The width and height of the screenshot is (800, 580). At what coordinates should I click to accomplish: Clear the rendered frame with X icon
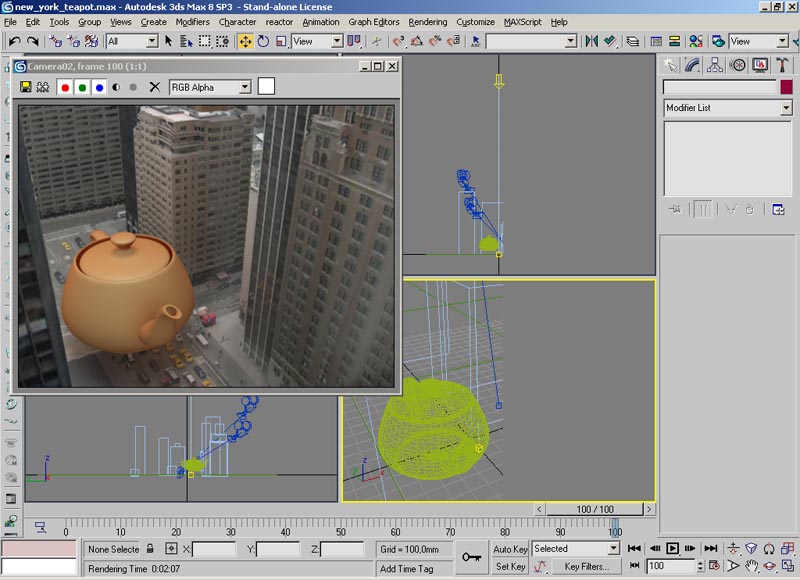click(x=154, y=87)
